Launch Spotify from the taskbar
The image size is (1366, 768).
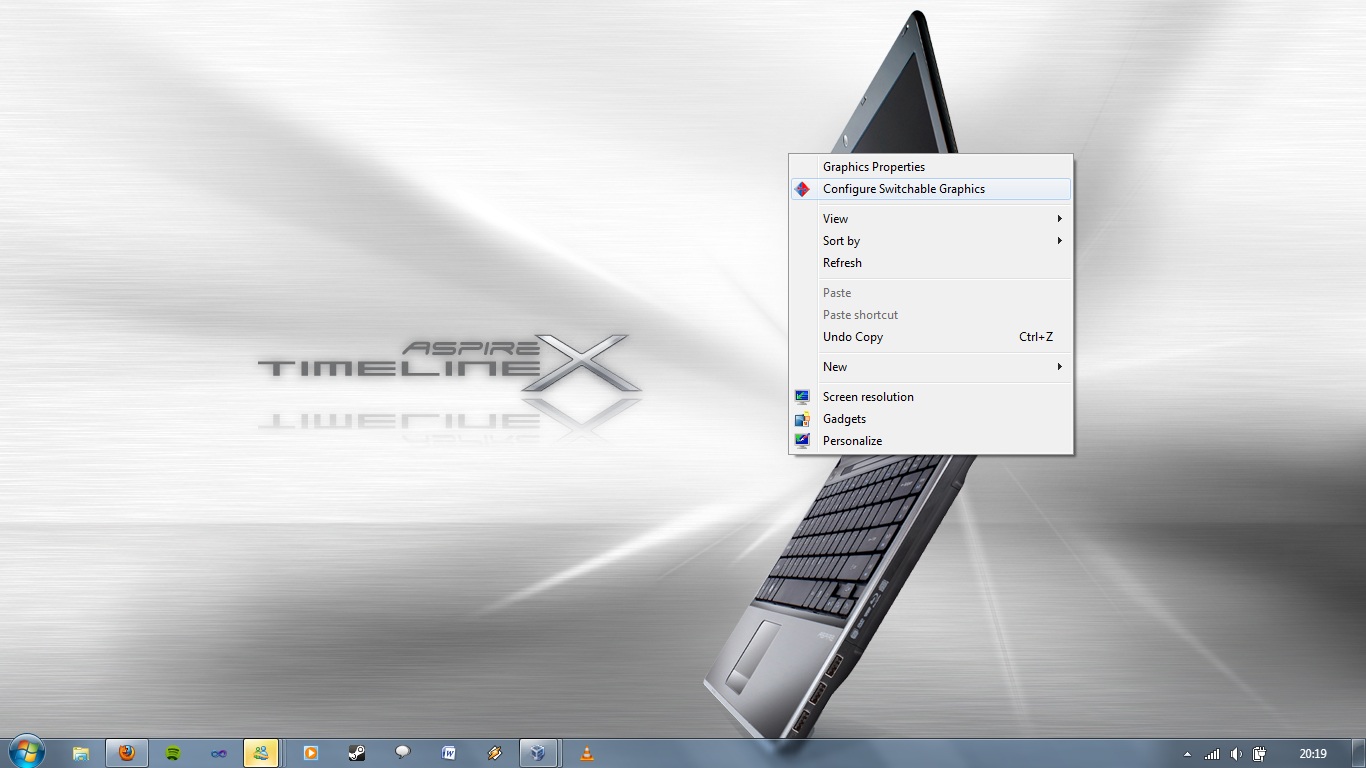point(173,753)
